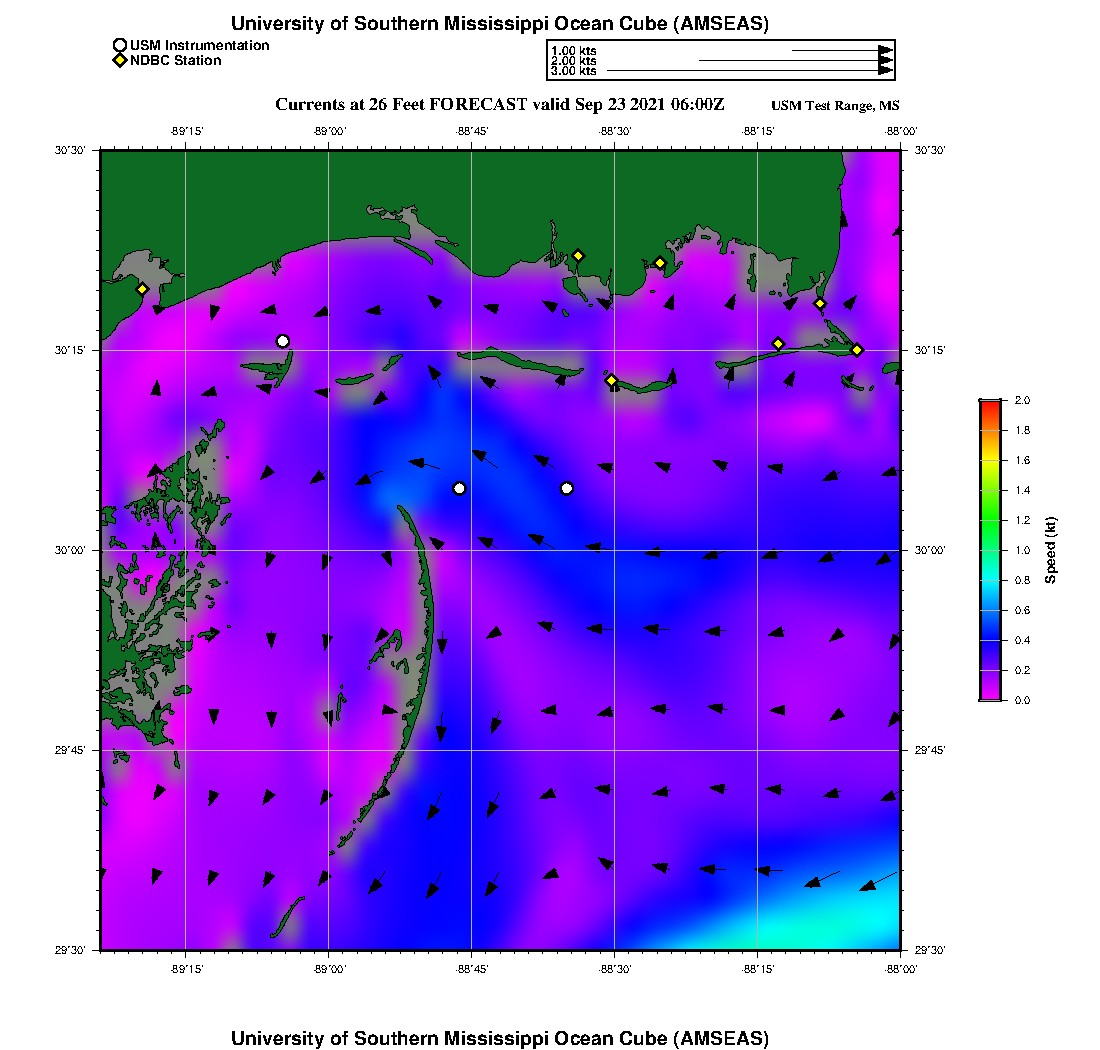Choose the easternmost USM instrumentation circle marker
The image size is (1100, 1050).
pos(567,488)
